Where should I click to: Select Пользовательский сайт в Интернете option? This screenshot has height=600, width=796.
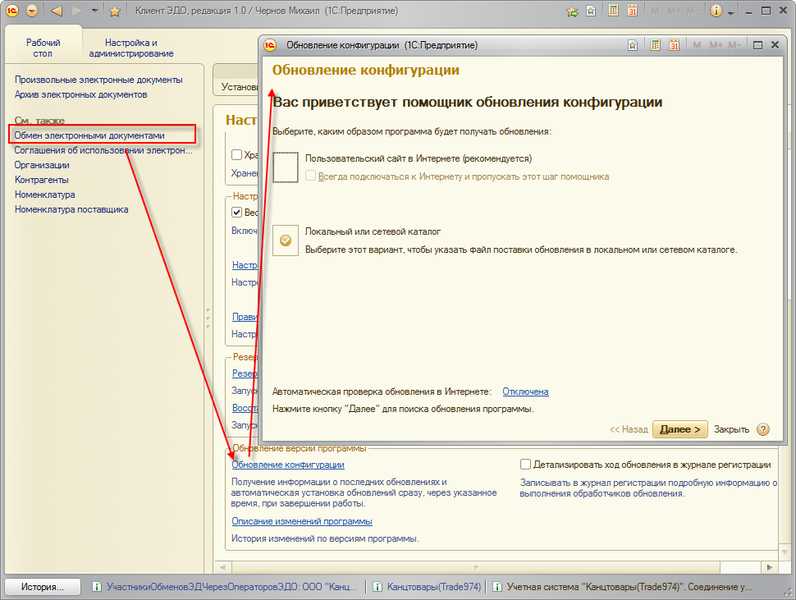click(x=285, y=168)
